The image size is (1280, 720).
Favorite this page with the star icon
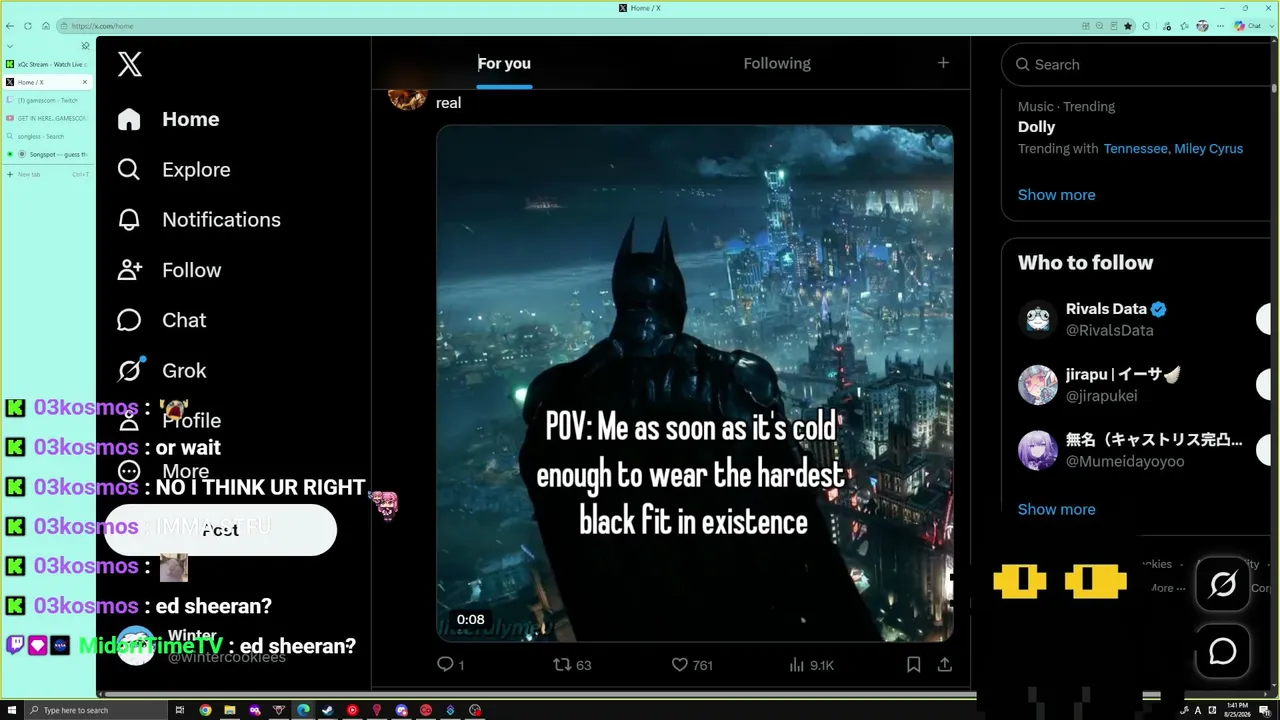(1129, 26)
